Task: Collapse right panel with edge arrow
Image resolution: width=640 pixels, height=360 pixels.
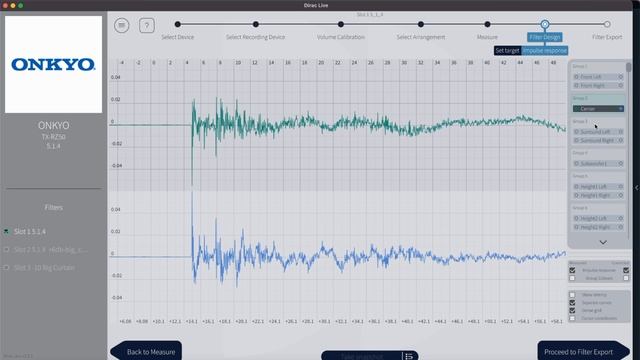Action: tap(637, 188)
